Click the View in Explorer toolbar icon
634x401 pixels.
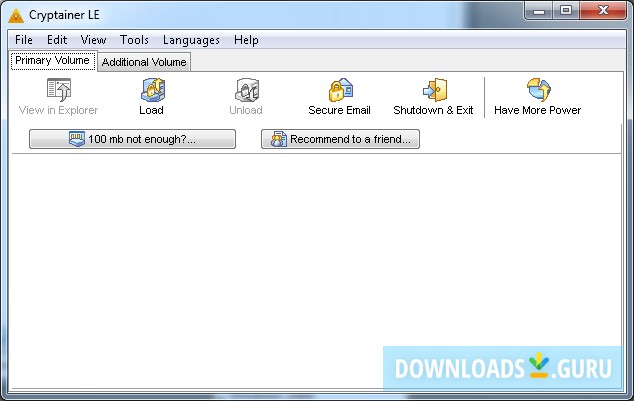(59, 90)
